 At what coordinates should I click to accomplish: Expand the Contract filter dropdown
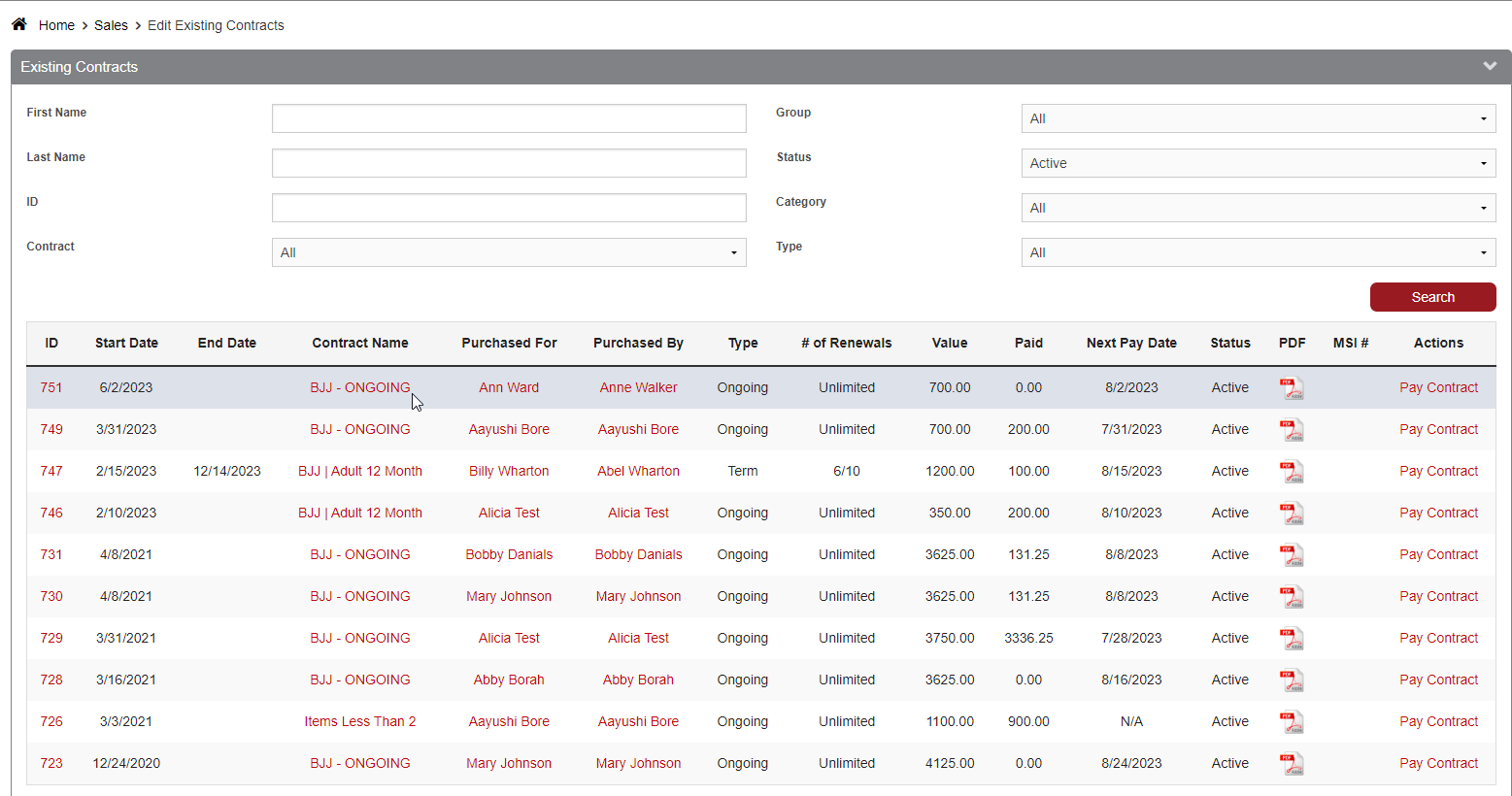[x=509, y=252]
